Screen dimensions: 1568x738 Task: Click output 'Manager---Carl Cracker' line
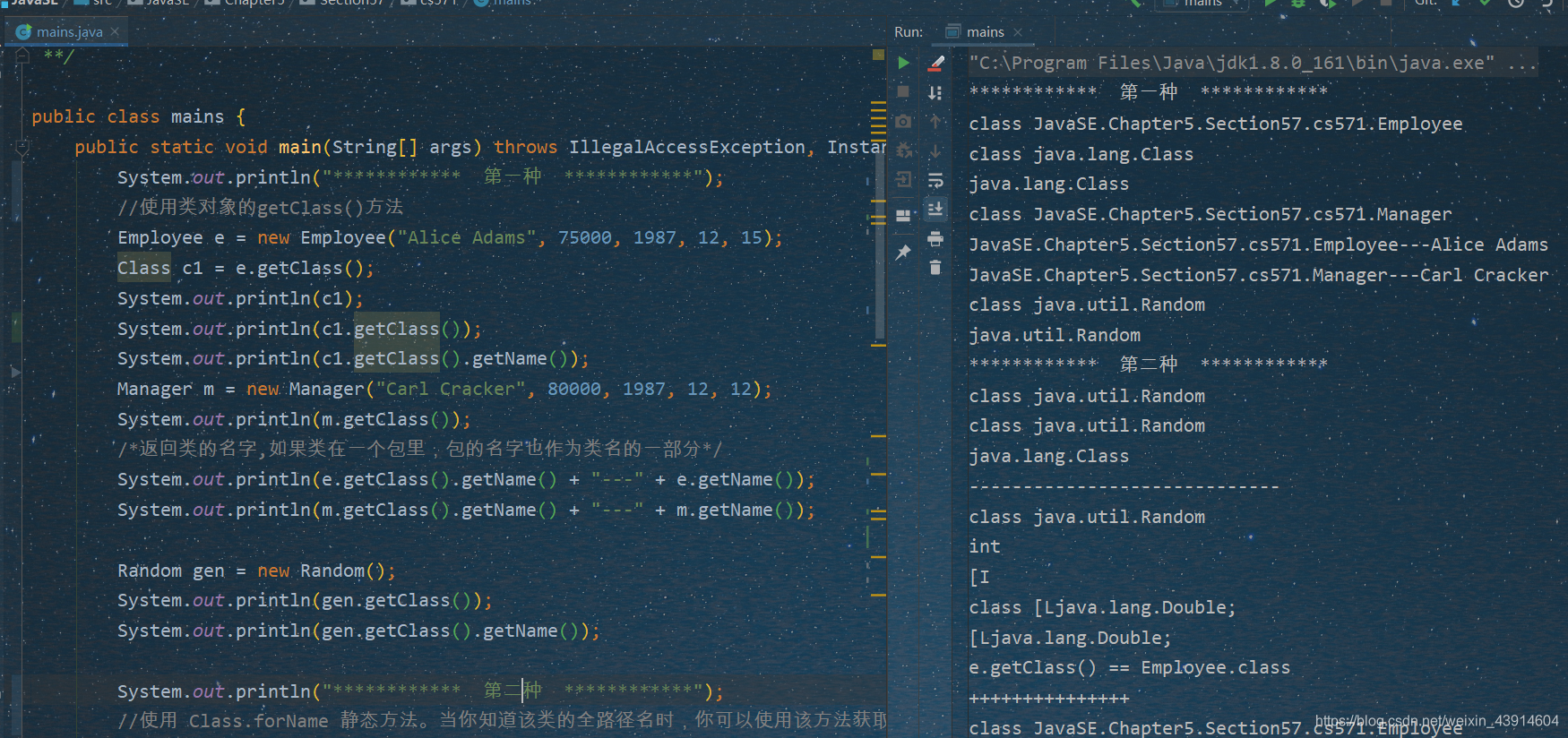pos(1258,275)
